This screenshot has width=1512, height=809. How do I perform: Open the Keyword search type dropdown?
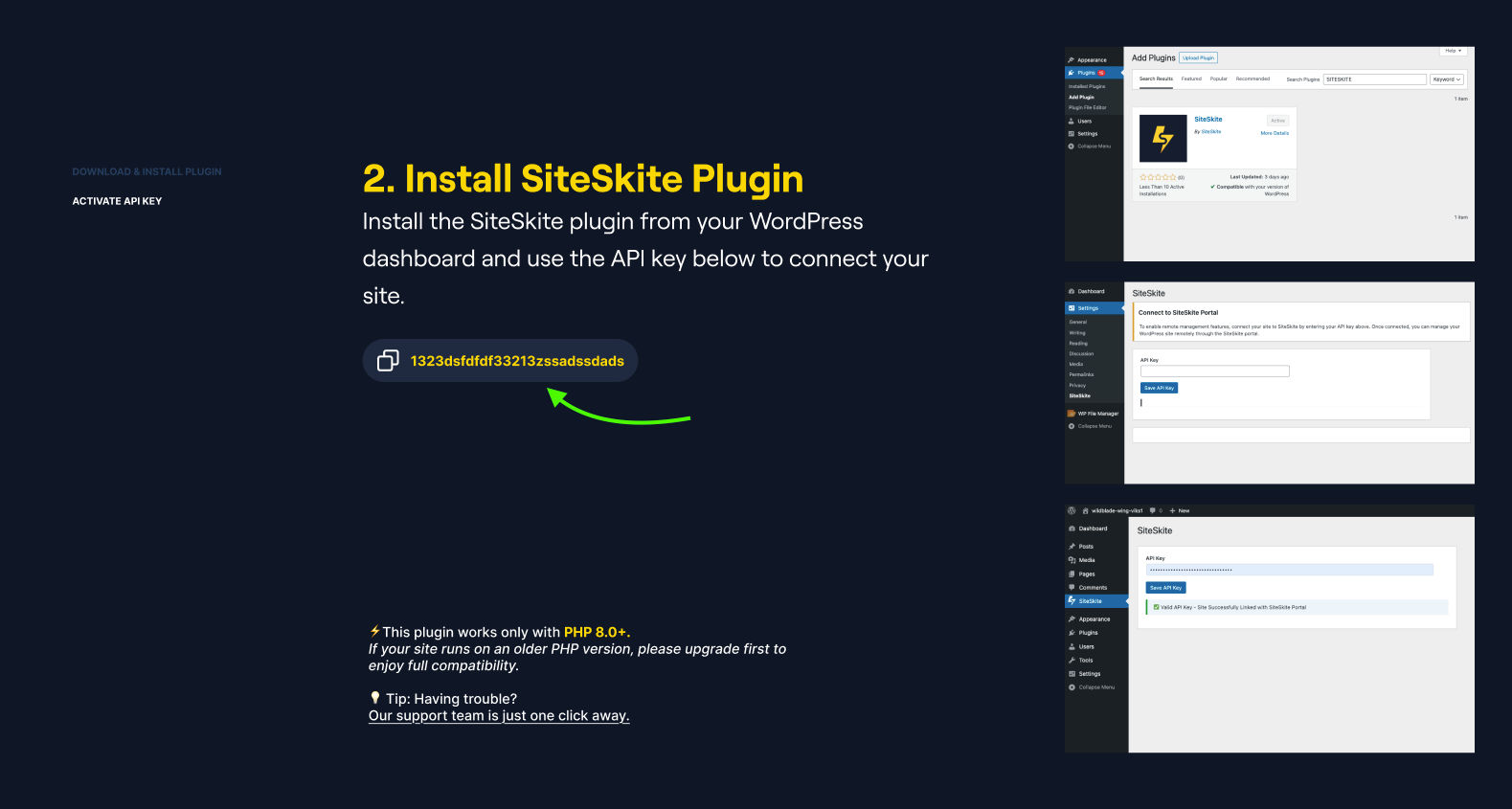pyautogui.click(x=1446, y=79)
